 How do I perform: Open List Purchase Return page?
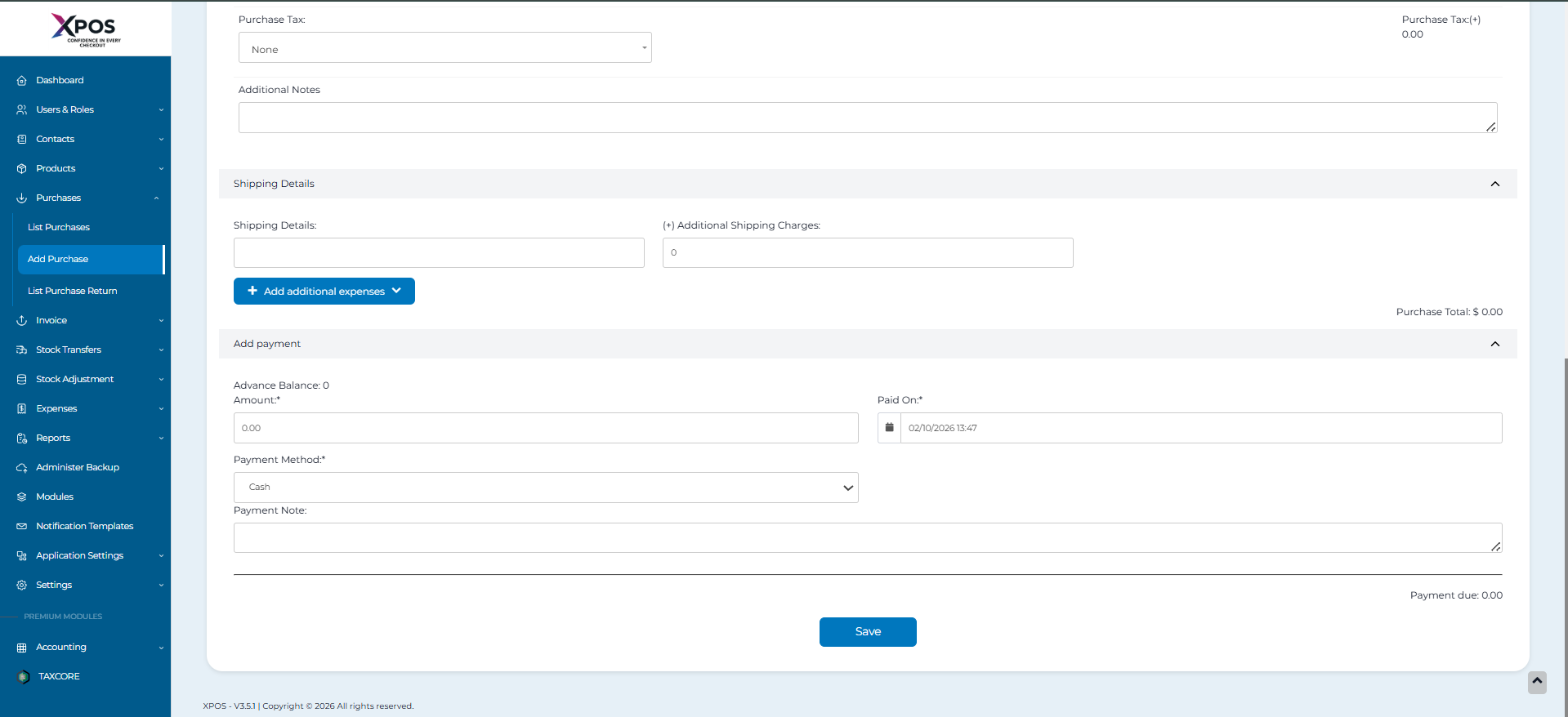pyautogui.click(x=73, y=292)
